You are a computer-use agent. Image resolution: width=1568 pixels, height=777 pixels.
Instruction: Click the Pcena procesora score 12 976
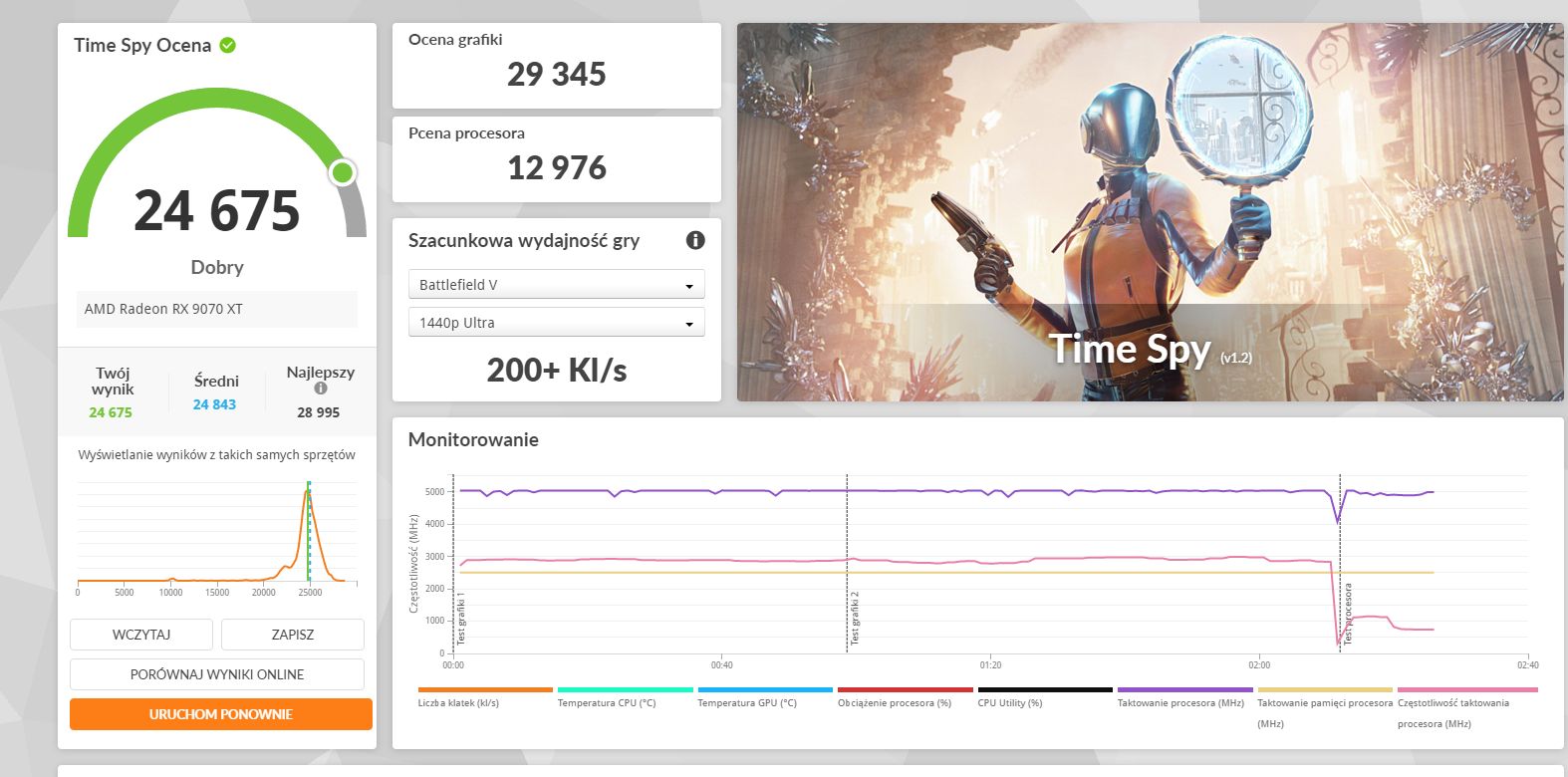(x=557, y=167)
